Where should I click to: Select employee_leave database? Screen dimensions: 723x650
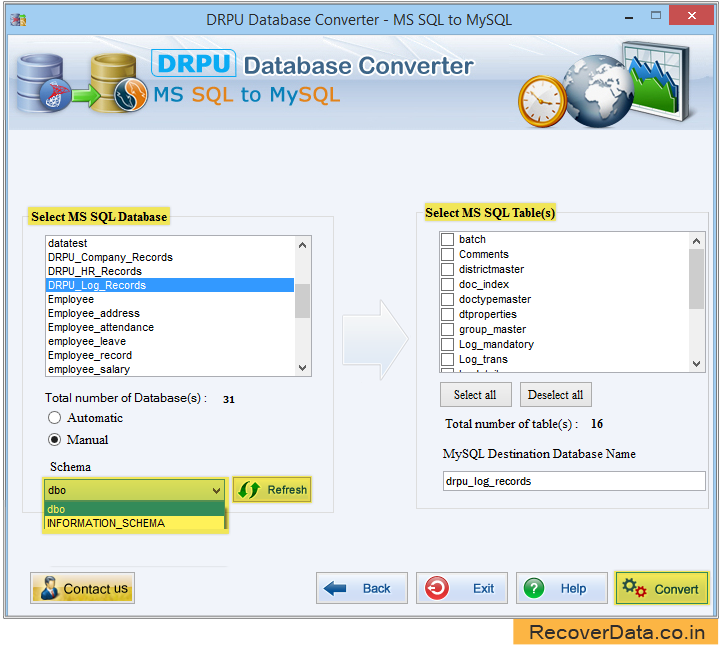(x=170, y=342)
